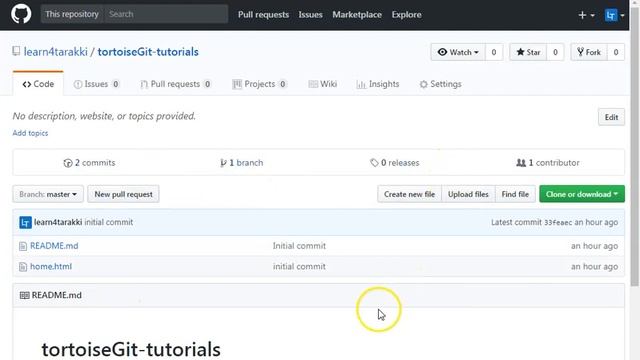Viewport: 640px width, 360px height.
Task: Open the Initial commit message for README.md
Action: [299, 246]
